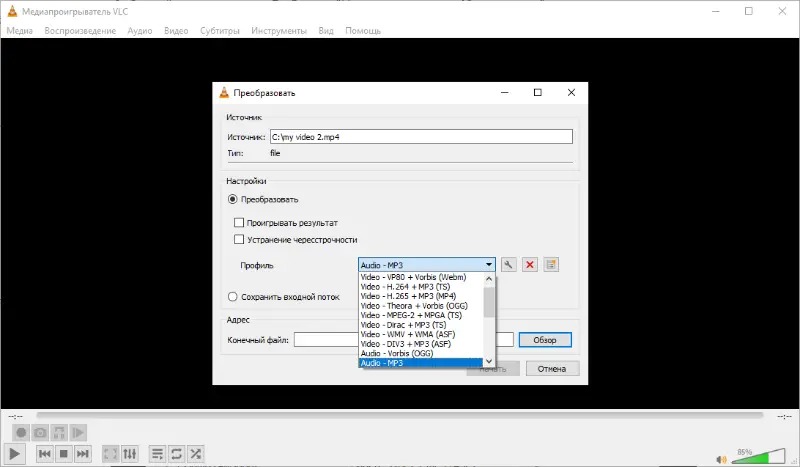Click the red Record button
The image size is (800, 467).
tap(21, 433)
